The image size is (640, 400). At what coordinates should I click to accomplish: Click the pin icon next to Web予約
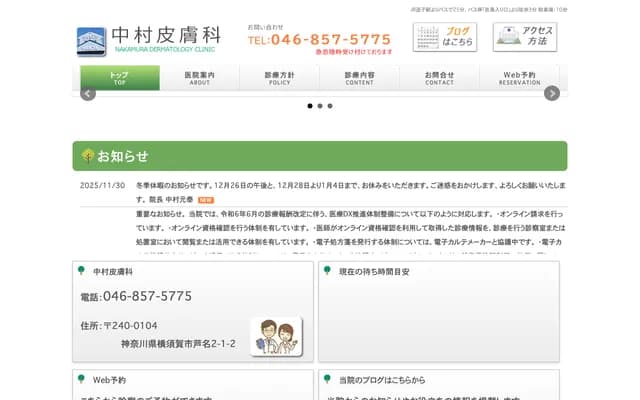[x=80, y=380]
